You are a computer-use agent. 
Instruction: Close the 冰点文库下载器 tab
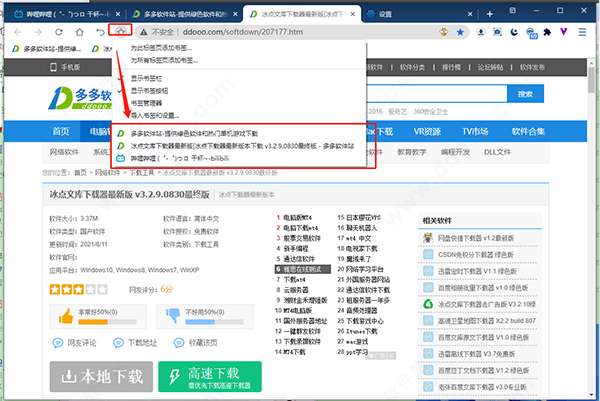[352, 14]
